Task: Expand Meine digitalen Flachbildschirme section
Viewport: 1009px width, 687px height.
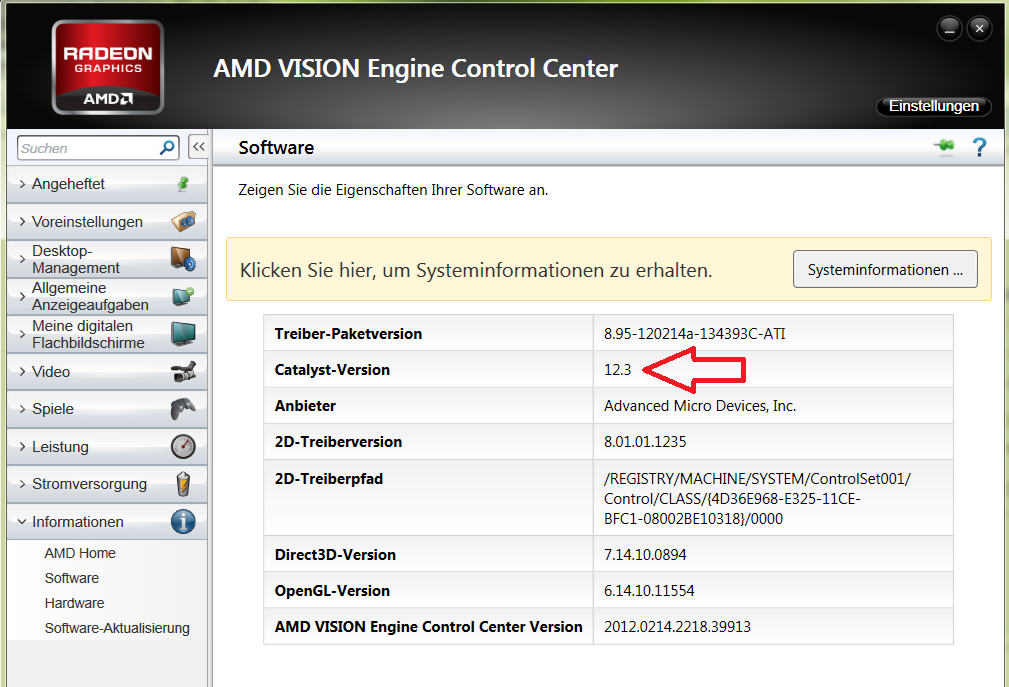Action: 88,334
